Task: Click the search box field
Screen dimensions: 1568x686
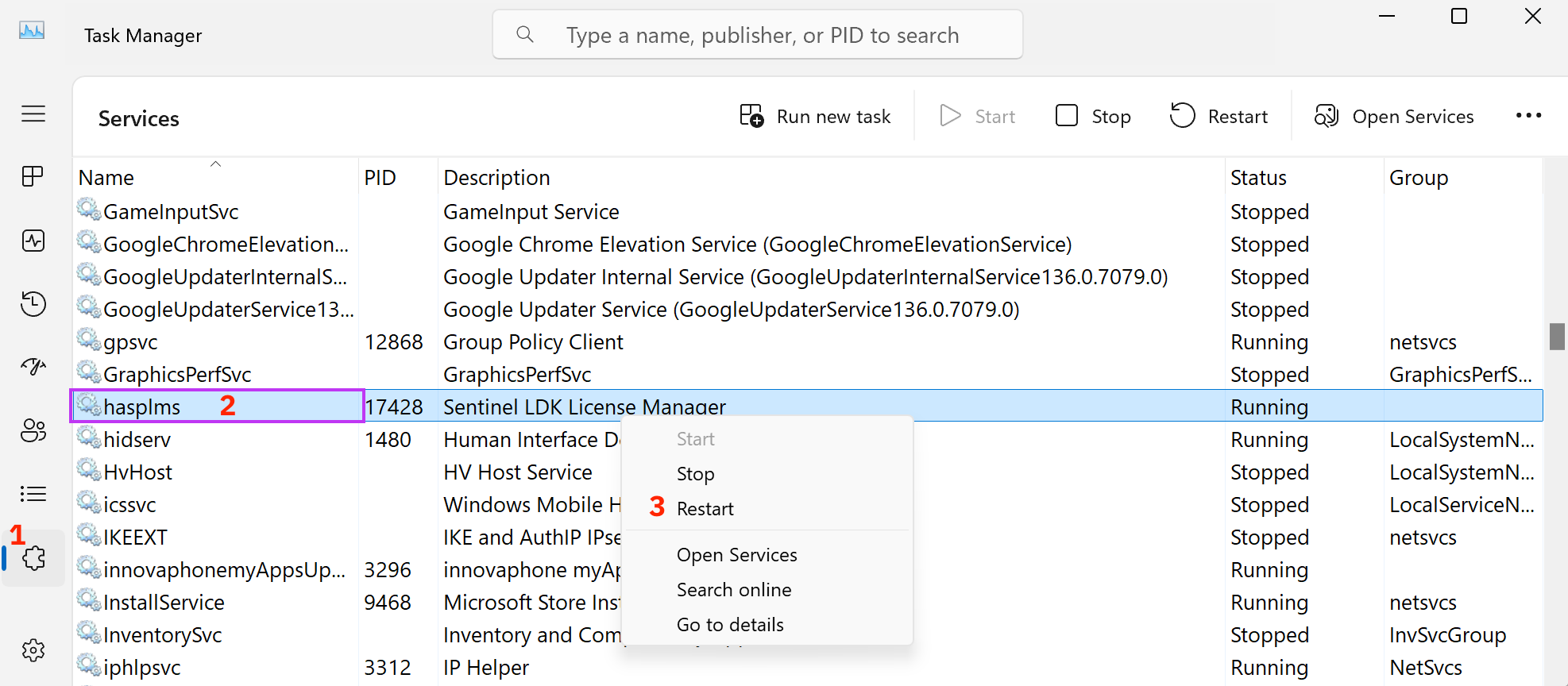Action: point(758,34)
